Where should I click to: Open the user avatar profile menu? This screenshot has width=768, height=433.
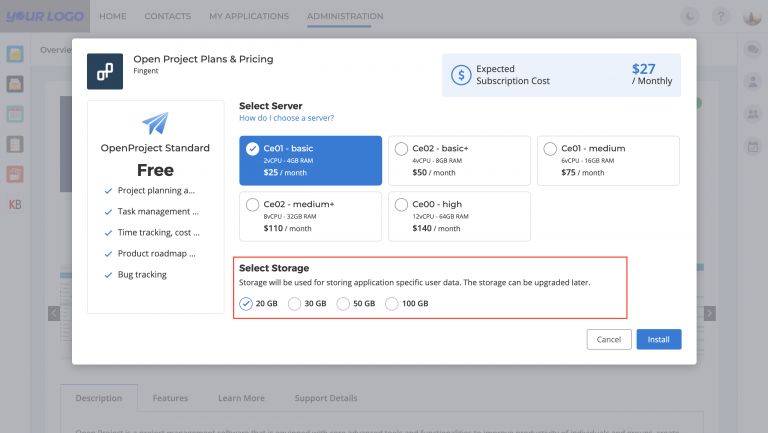(x=752, y=17)
